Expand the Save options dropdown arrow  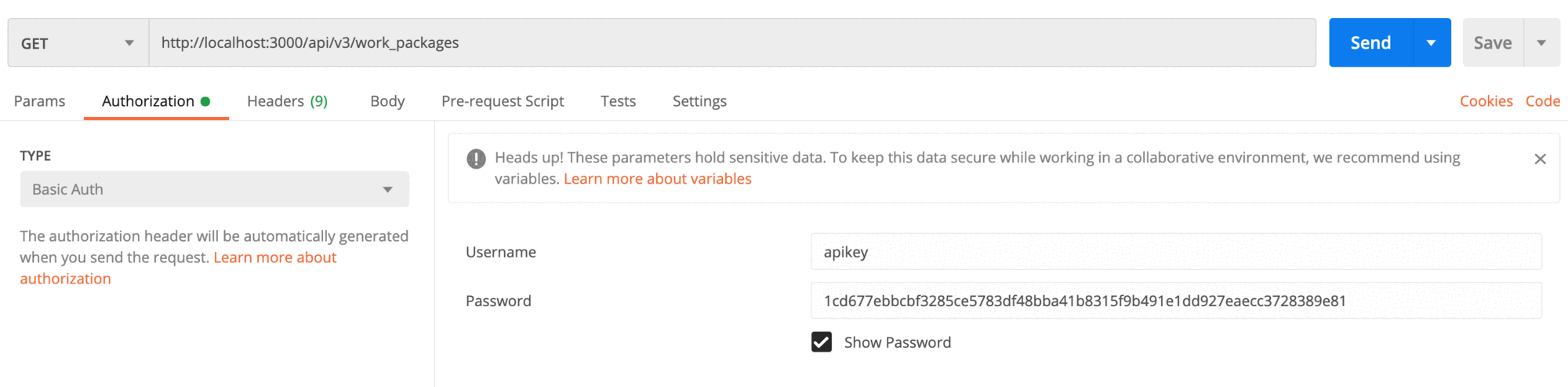tap(1541, 43)
